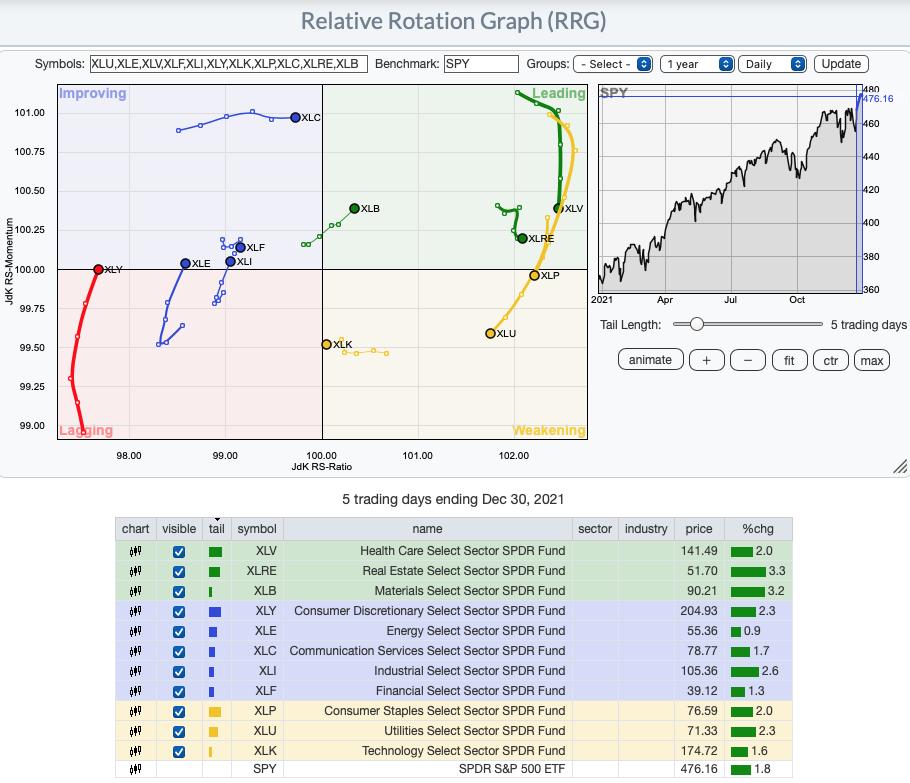Click the plus zoom-in button
This screenshot has height=783, width=910.
pyautogui.click(x=706, y=361)
